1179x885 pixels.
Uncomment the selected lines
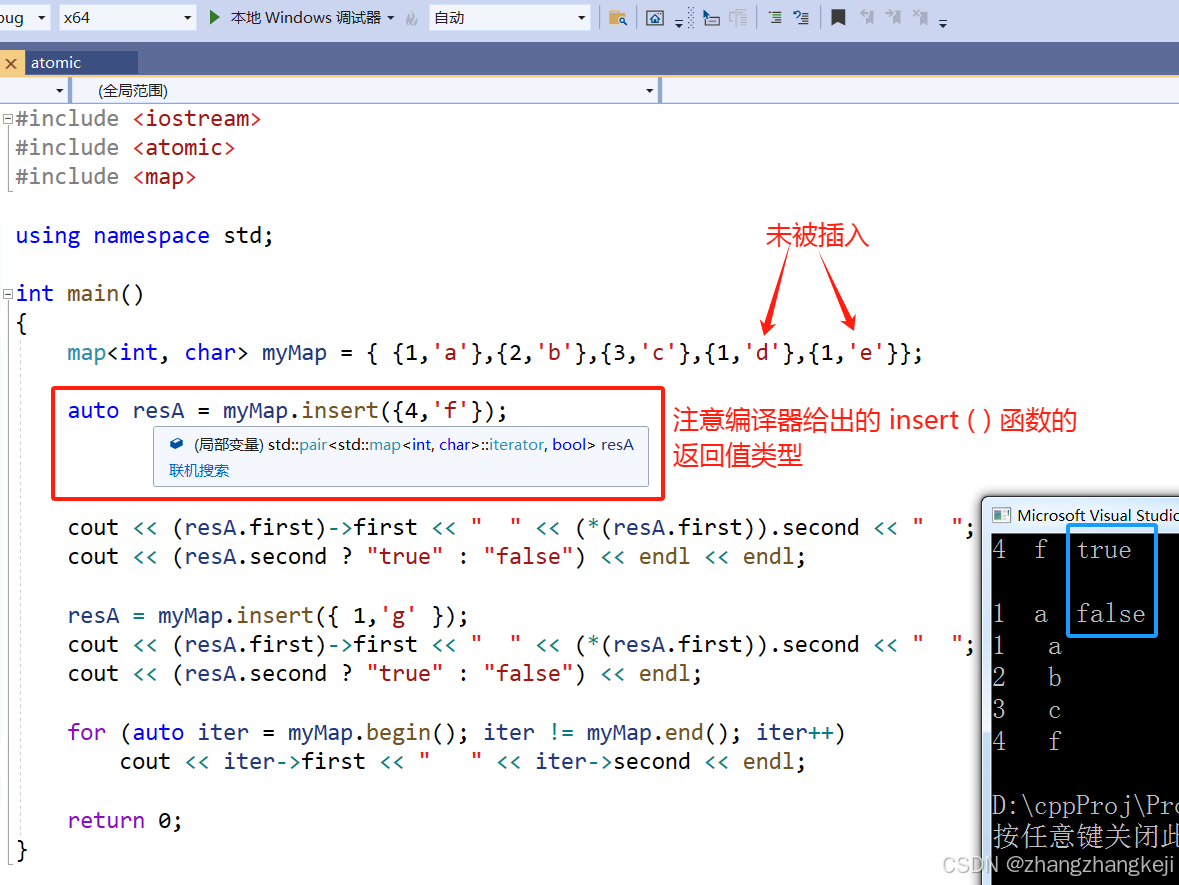(802, 18)
